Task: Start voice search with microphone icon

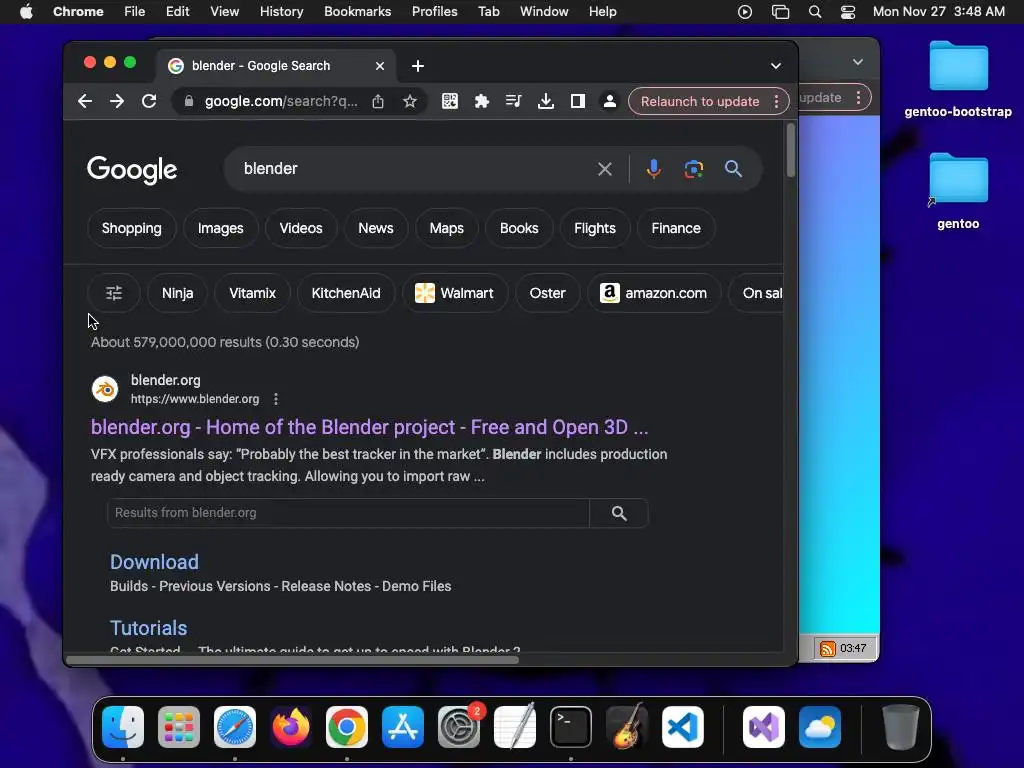Action: pyautogui.click(x=654, y=169)
